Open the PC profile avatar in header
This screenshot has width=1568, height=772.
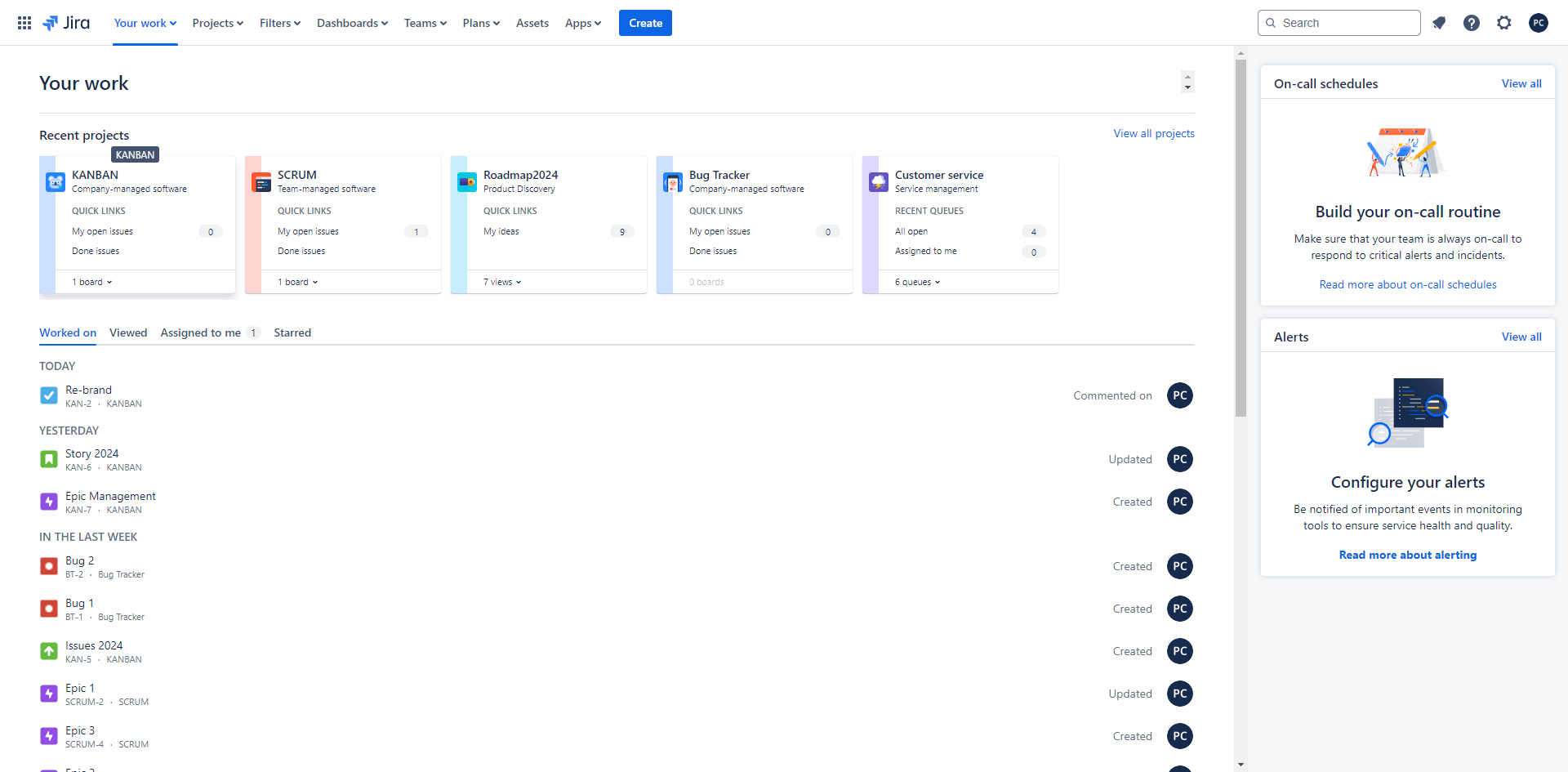click(x=1539, y=23)
